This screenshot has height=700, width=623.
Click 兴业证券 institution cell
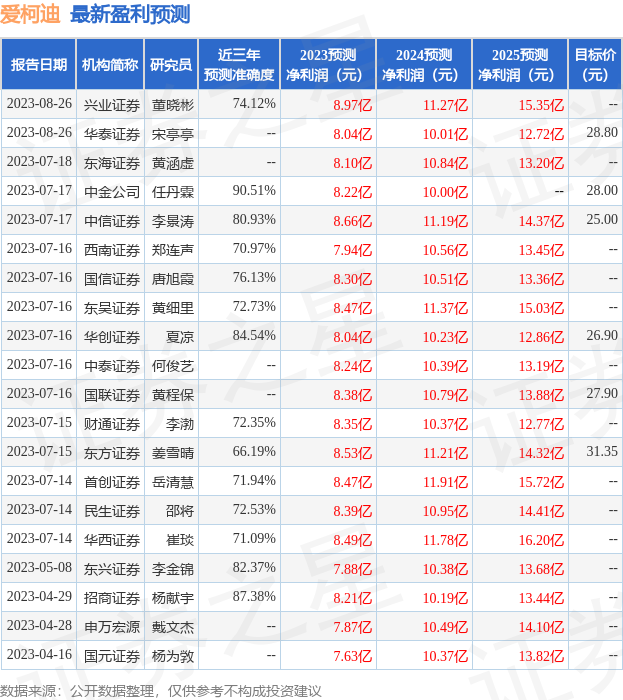tap(112, 105)
